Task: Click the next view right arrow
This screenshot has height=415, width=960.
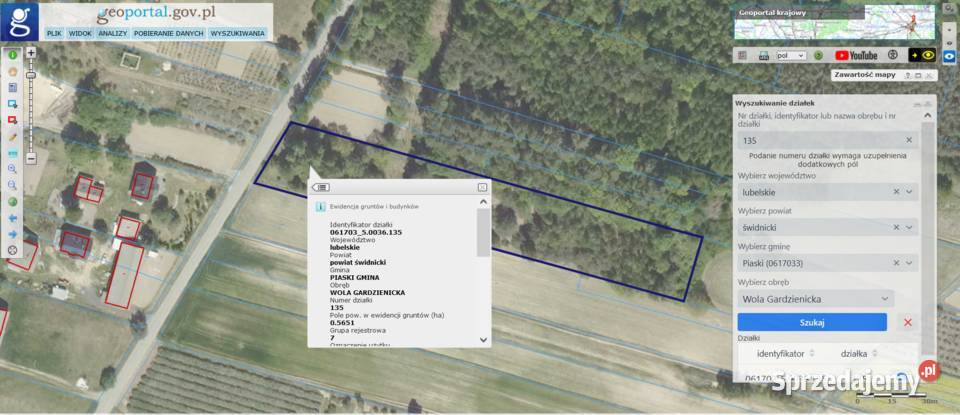Action: (x=13, y=233)
